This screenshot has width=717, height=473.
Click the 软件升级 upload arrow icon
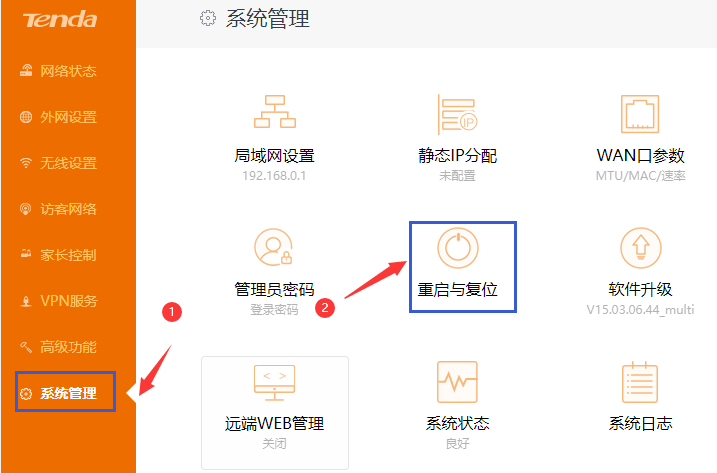[x=641, y=248]
